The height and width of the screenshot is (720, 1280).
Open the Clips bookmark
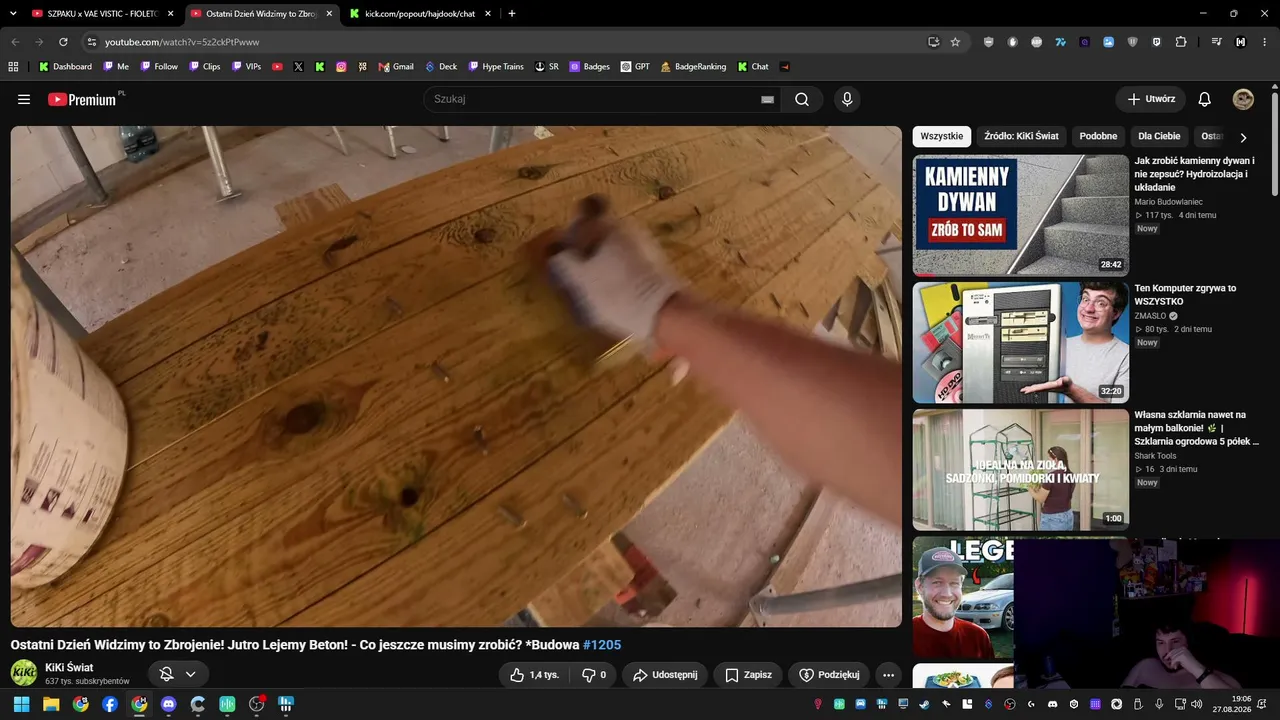point(204,67)
